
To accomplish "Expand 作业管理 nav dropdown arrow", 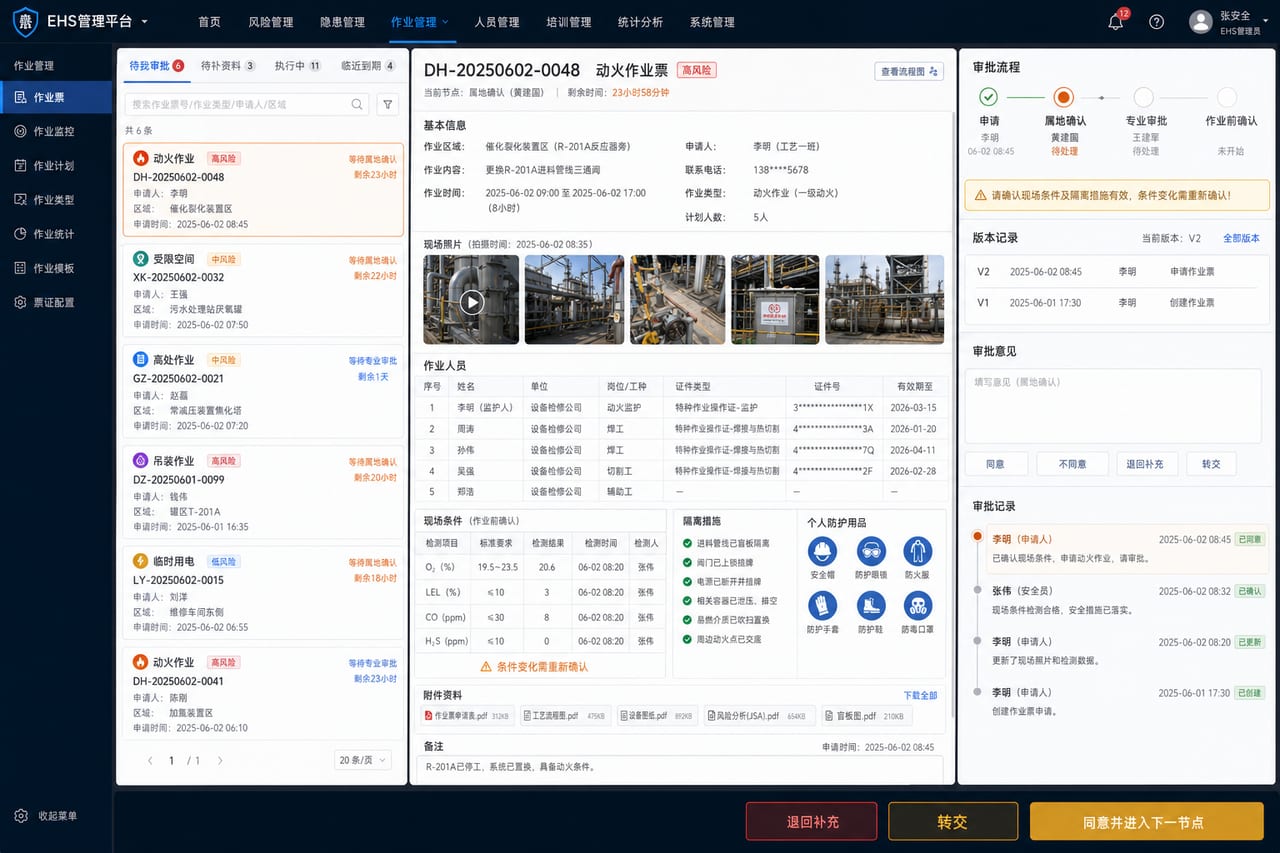I will click(x=445, y=22).
